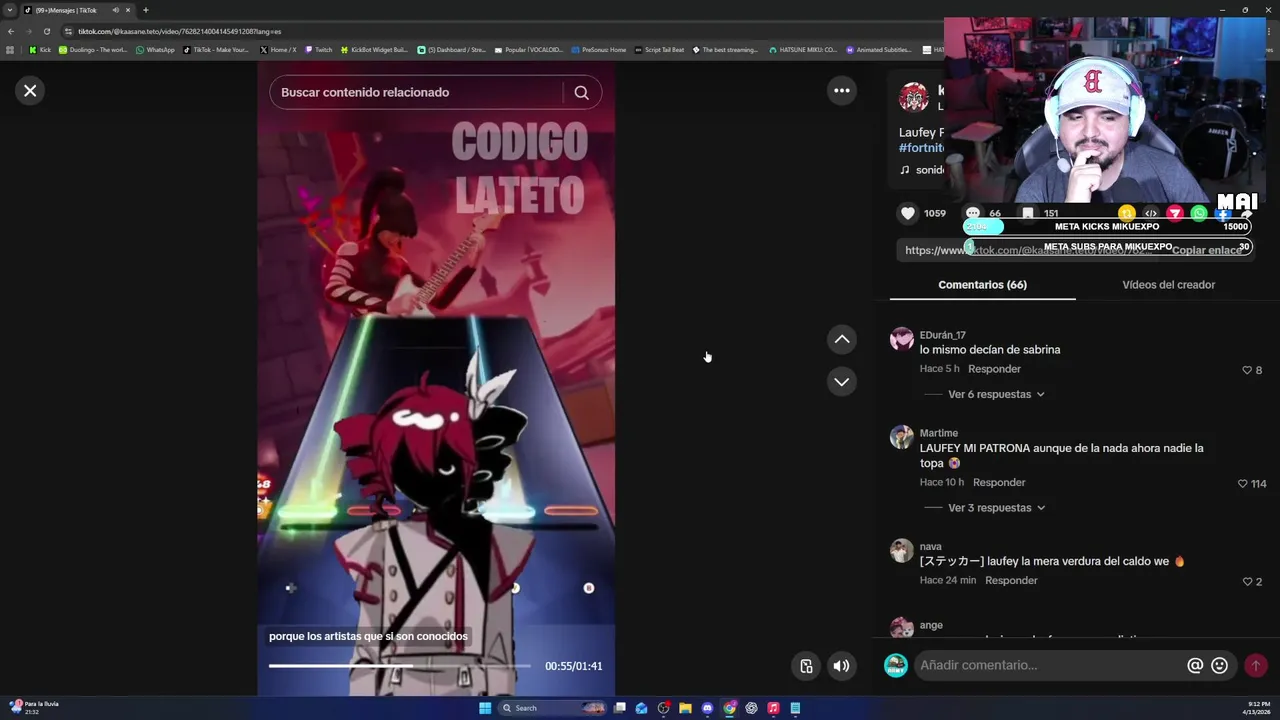Open Discord from the taskbar
The height and width of the screenshot is (720, 1280).
[x=707, y=708]
